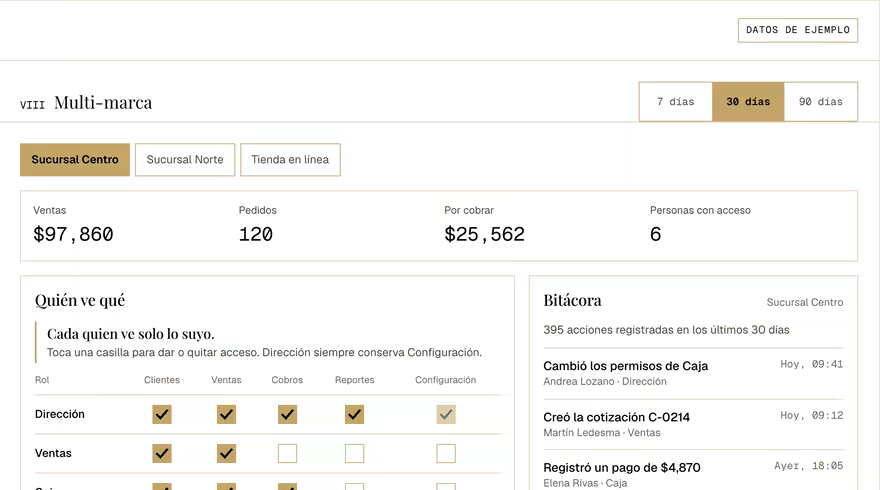Click Andrea Lozano · Dirección author line
This screenshot has width=880, height=490.
click(605, 382)
